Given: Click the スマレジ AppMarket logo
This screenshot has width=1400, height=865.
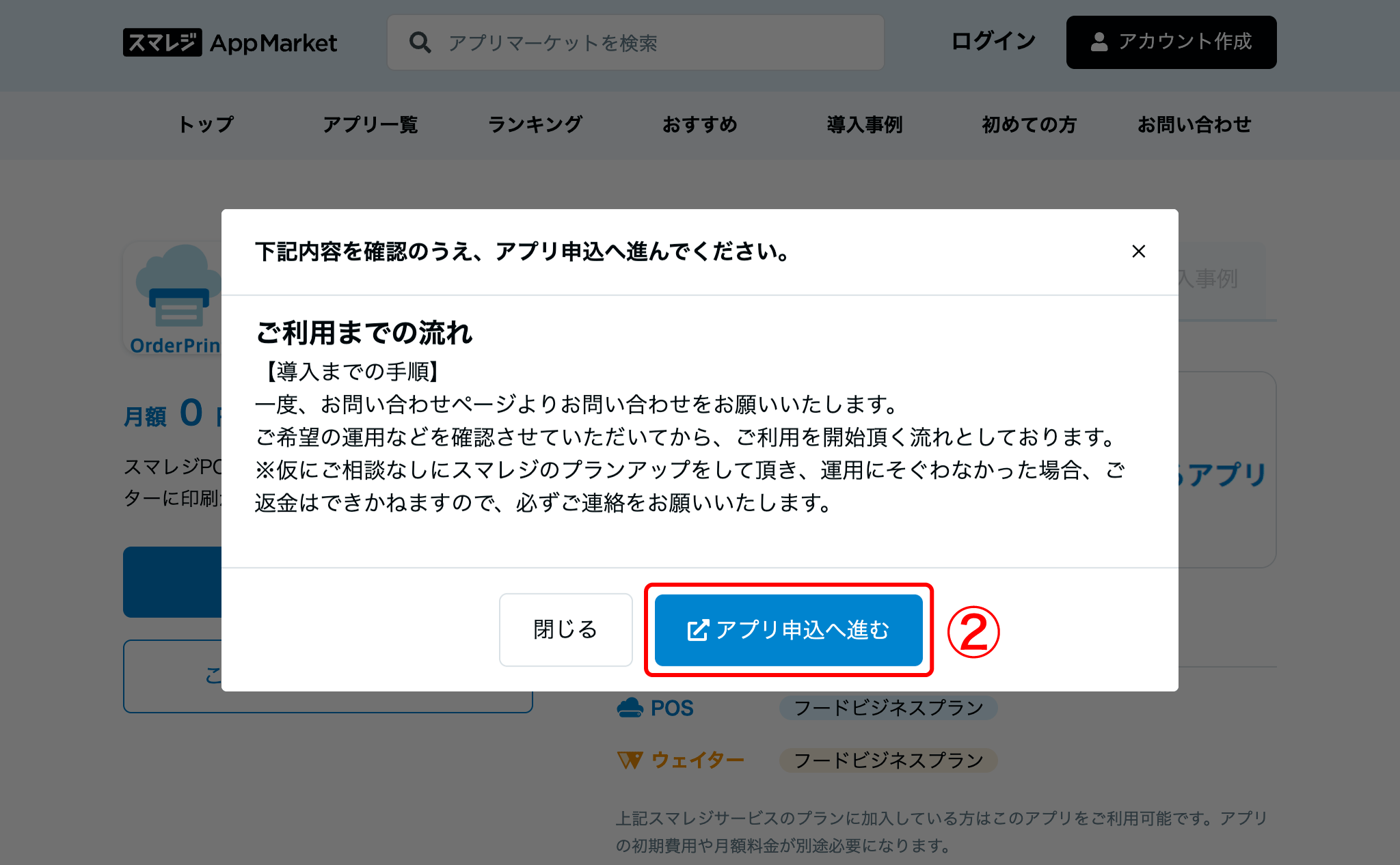Looking at the screenshot, I should click(x=230, y=42).
